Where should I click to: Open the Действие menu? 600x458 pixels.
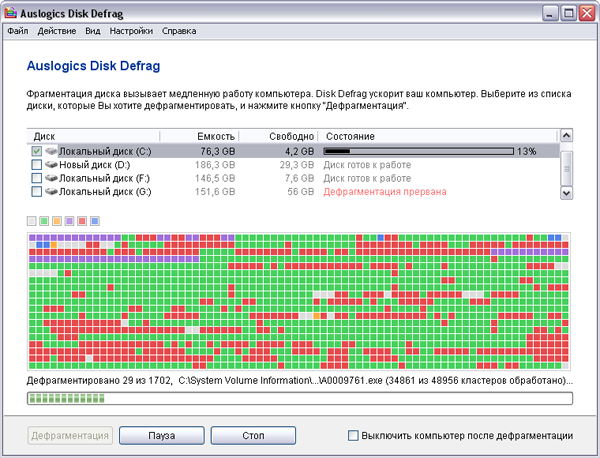(57, 31)
